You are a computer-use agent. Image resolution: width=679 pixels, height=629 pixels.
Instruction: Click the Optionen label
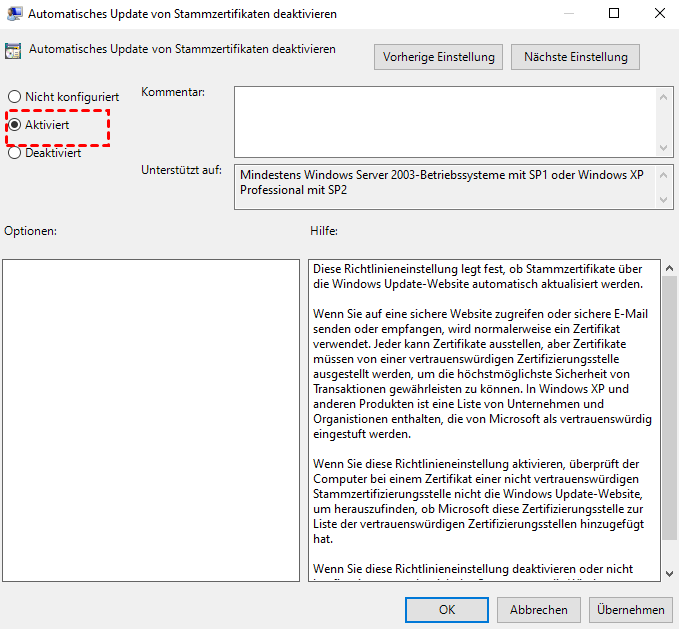point(30,231)
